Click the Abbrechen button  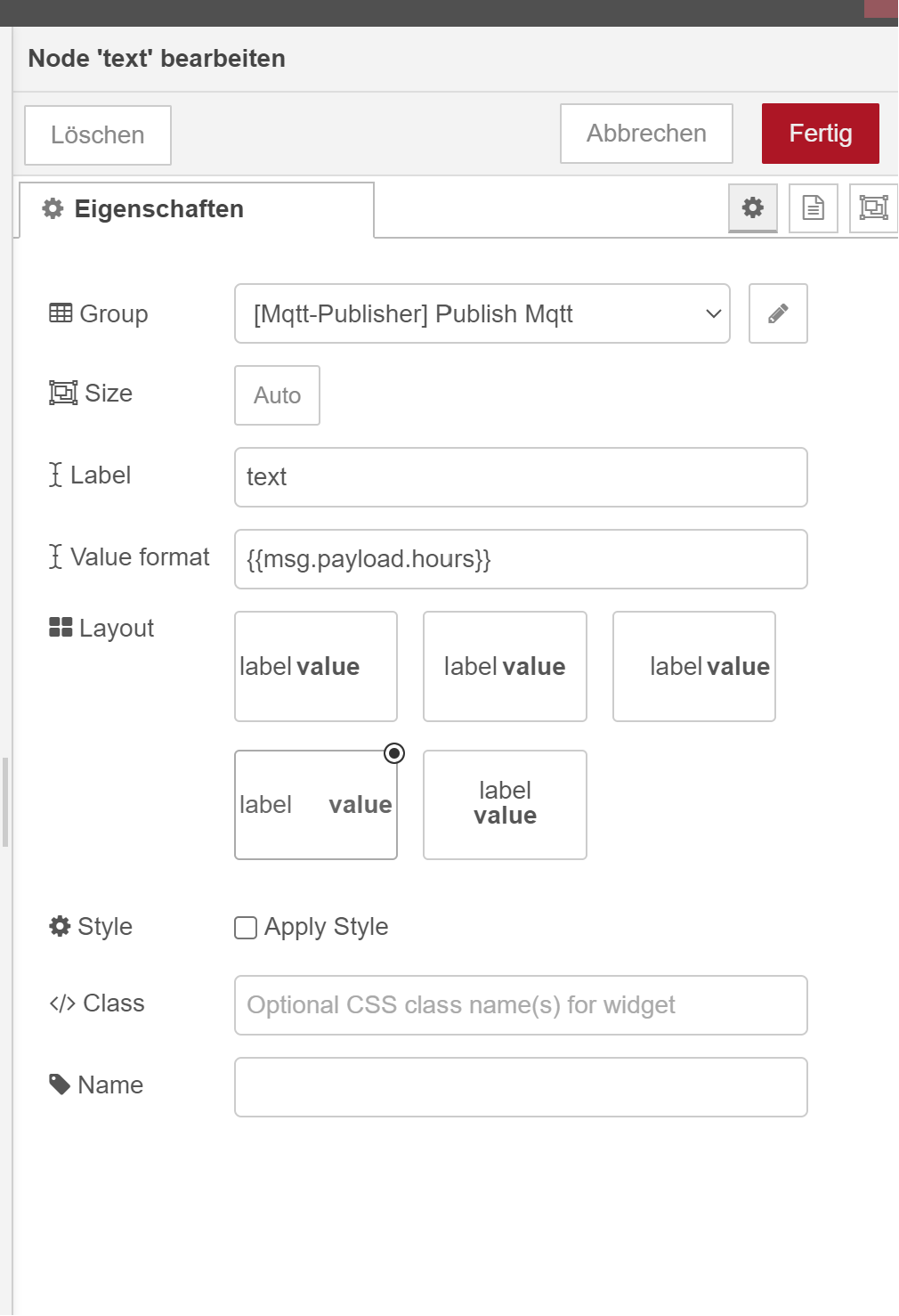[x=646, y=134]
